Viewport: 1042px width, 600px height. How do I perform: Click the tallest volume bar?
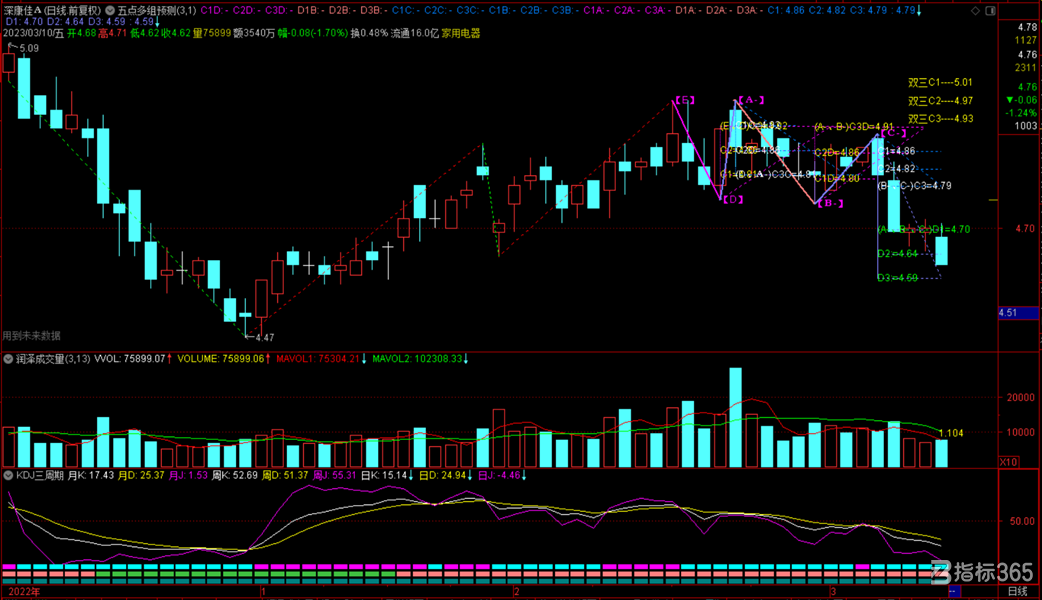tap(735, 417)
